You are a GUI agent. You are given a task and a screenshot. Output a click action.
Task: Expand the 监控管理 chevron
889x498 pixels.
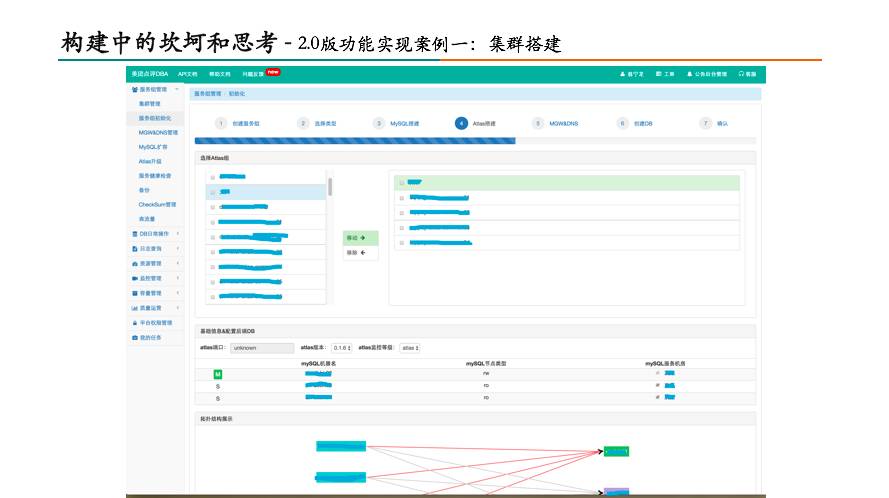(x=177, y=278)
